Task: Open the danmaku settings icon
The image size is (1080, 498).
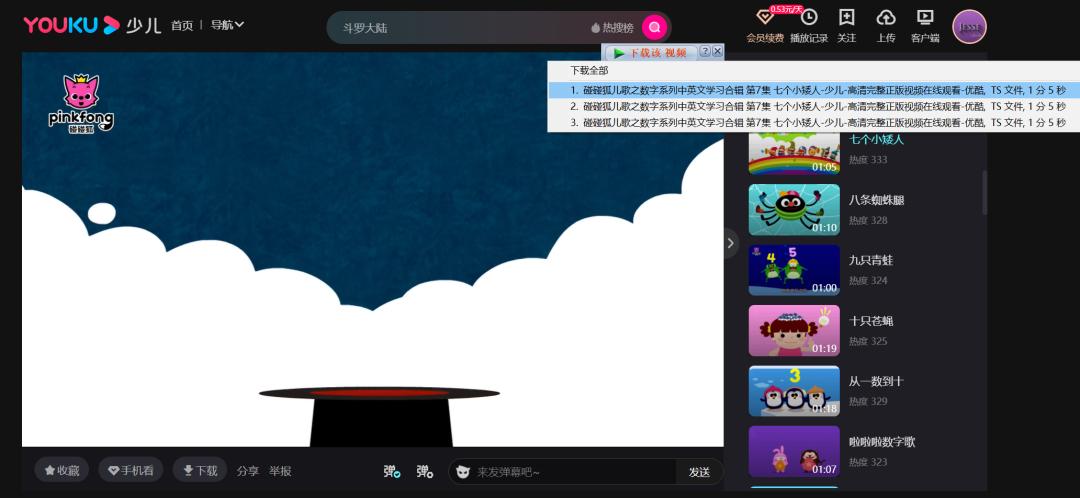Action: (424, 472)
